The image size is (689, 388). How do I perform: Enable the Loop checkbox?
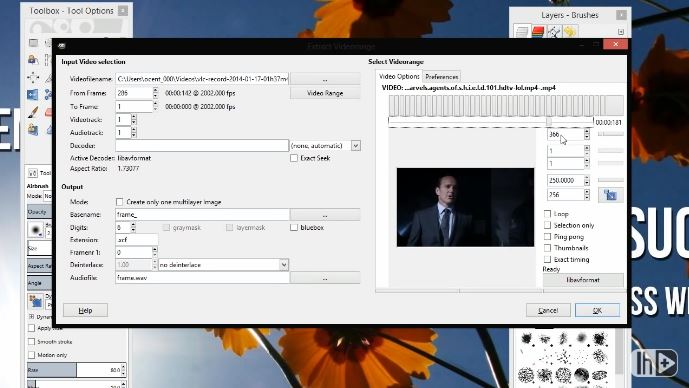[x=548, y=214]
